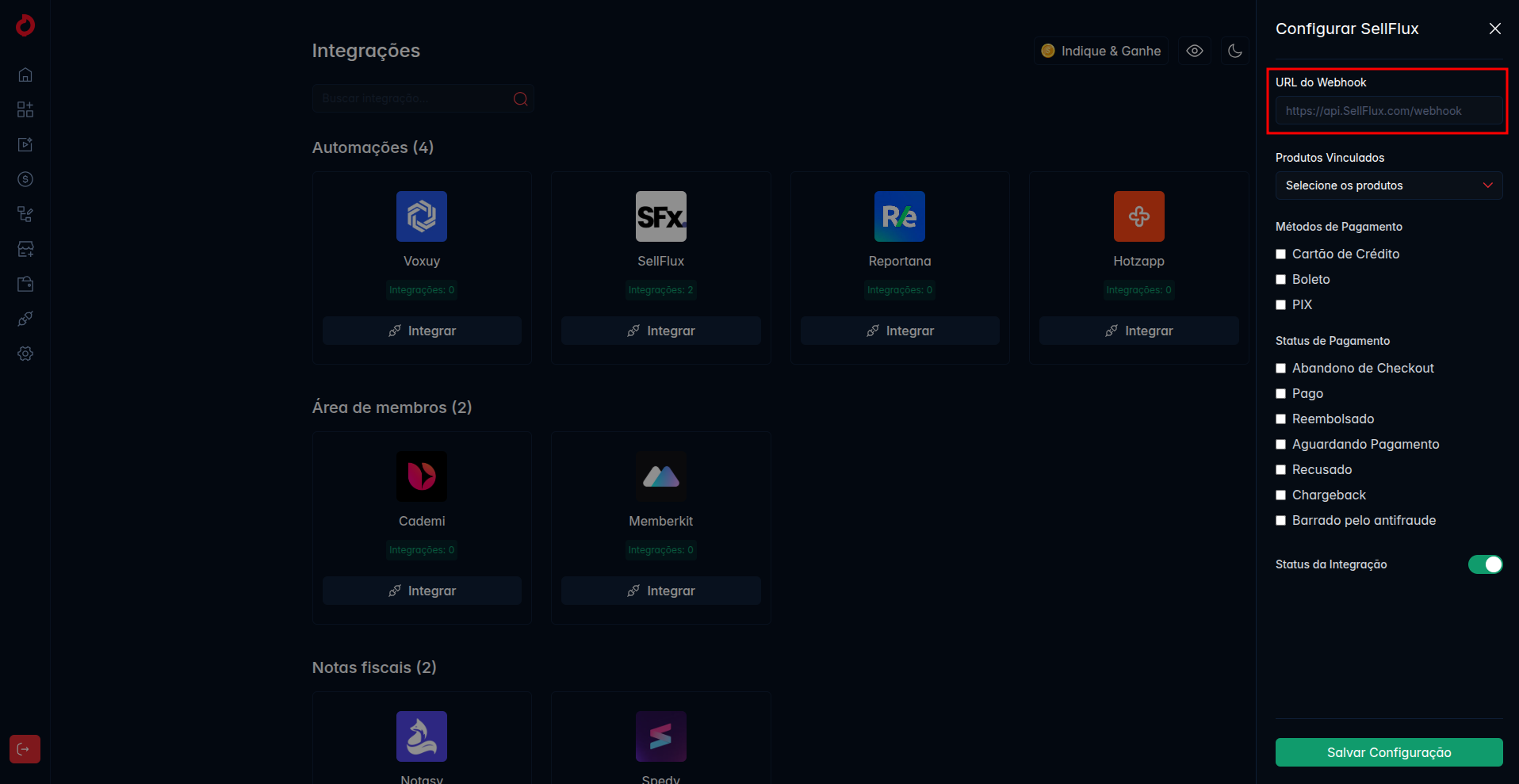Toggle the eye visibility icon in header
Image resolution: width=1519 pixels, height=784 pixels.
(x=1195, y=51)
